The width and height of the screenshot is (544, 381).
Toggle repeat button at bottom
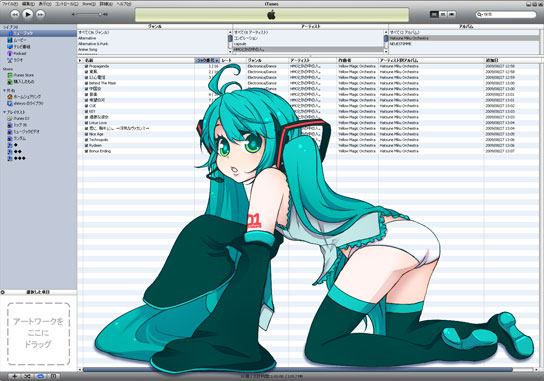click(x=41, y=376)
